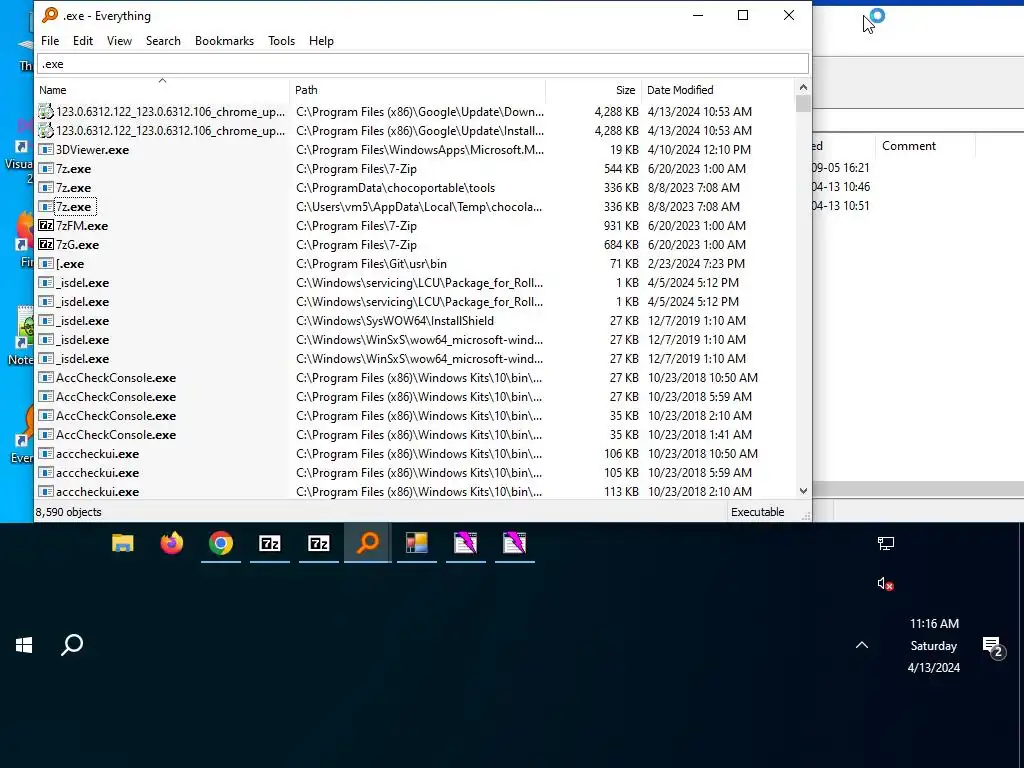Click the vertical scrollbar thumb

coord(803,104)
